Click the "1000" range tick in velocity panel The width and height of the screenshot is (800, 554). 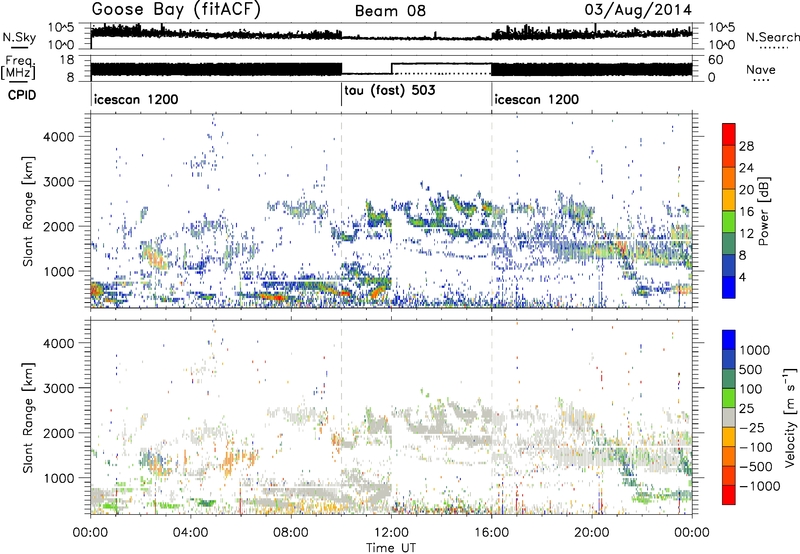tap(58, 478)
